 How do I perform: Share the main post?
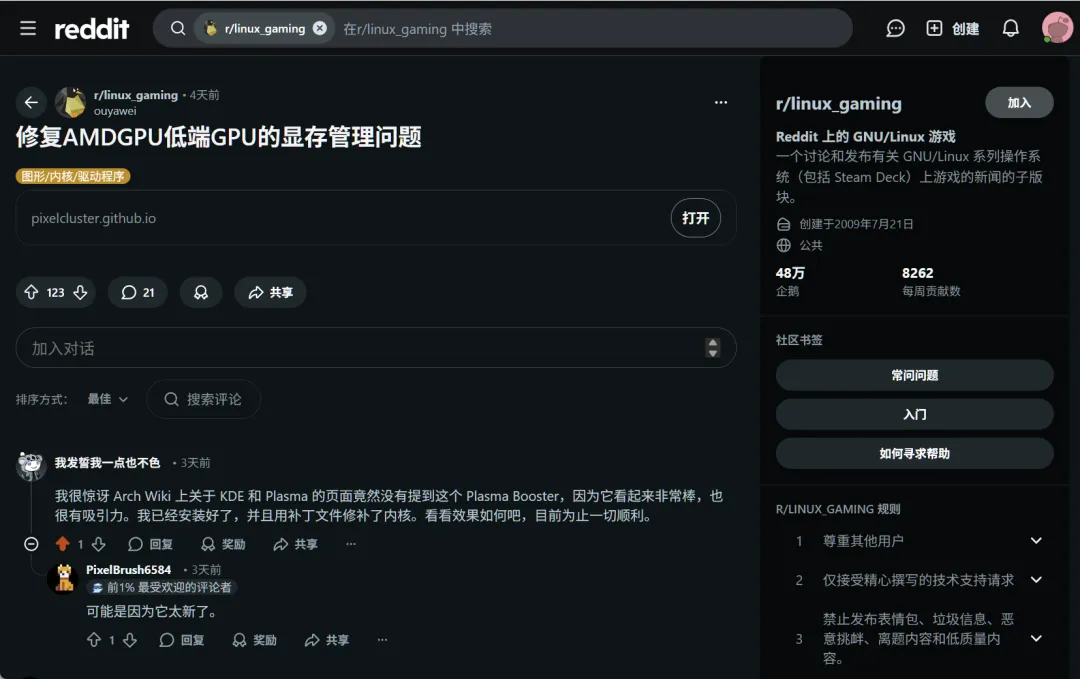271,292
